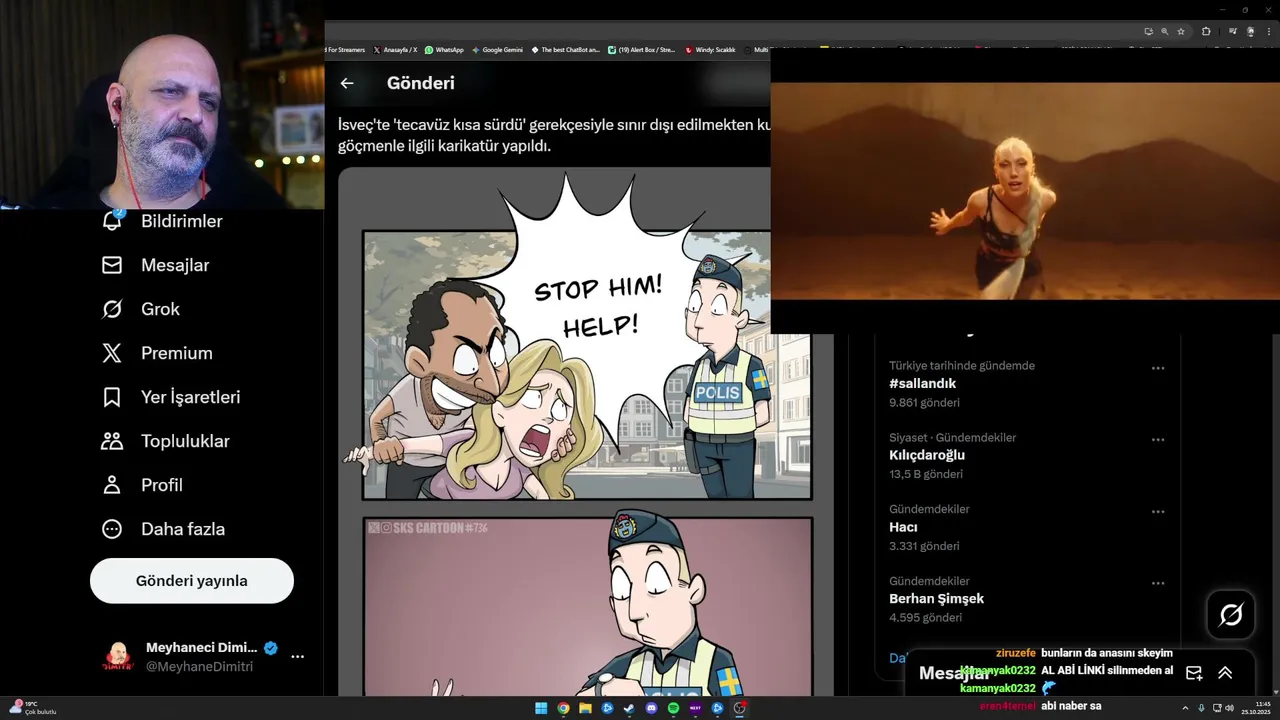Click the '9.861 gönderi' count text
The height and width of the screenshot is (720, 1280).
[924, 403]
